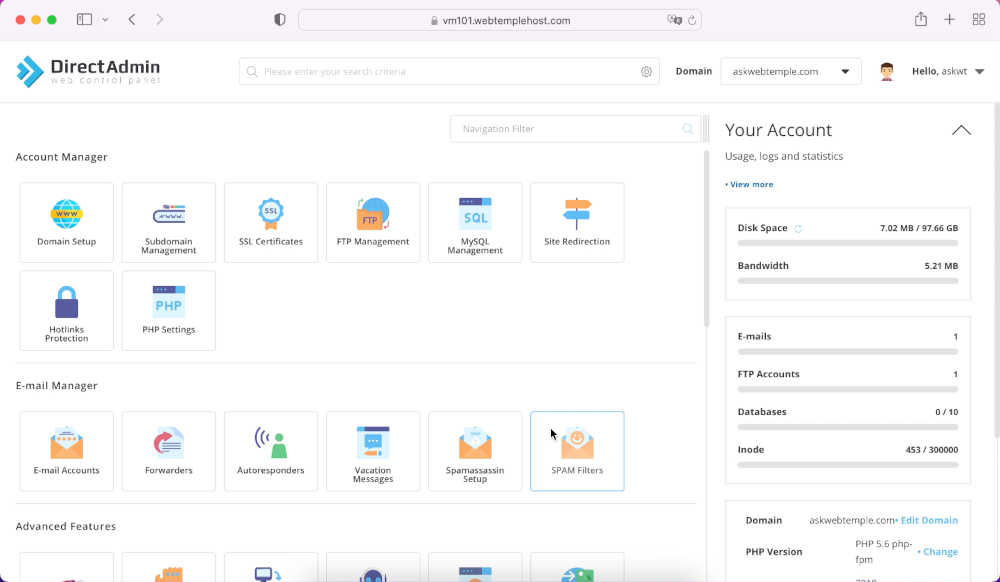This screenshot has height=582, width=1000.
Task: Click the user avatar icon
Action: pos(886,71)
